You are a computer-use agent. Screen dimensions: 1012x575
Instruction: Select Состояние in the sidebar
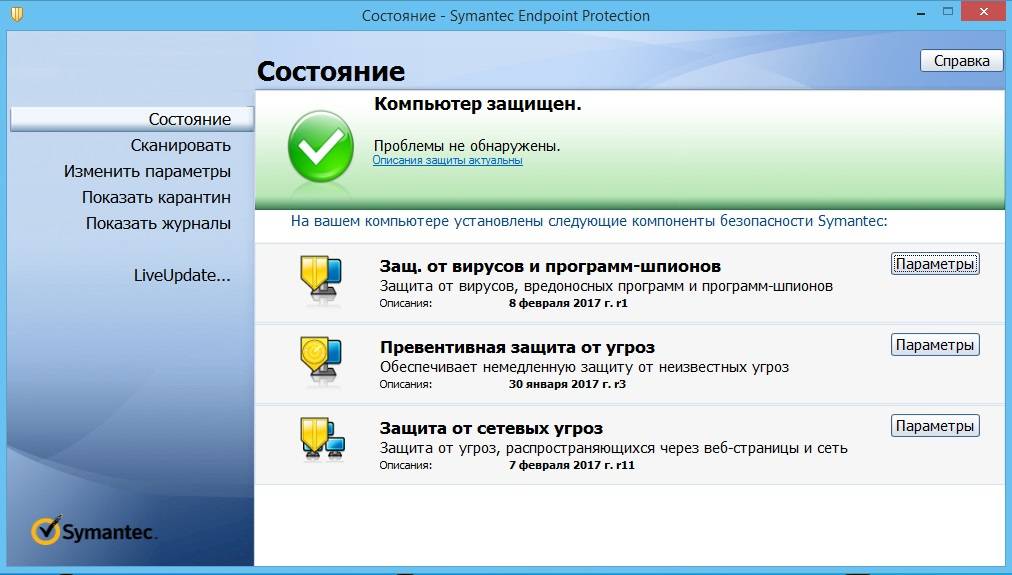click(132, 119)
